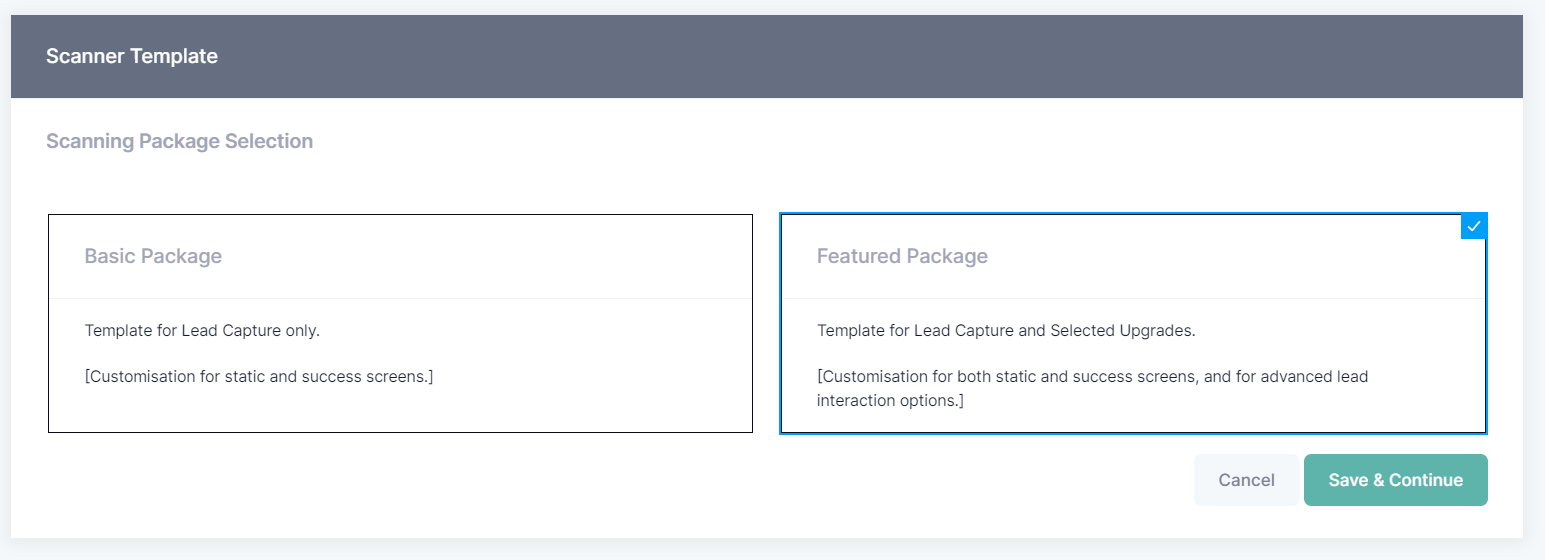The image size is (1545, 560).
Task: Click the Scanning Package Selection heading
Action: click(x=179, y=141)
